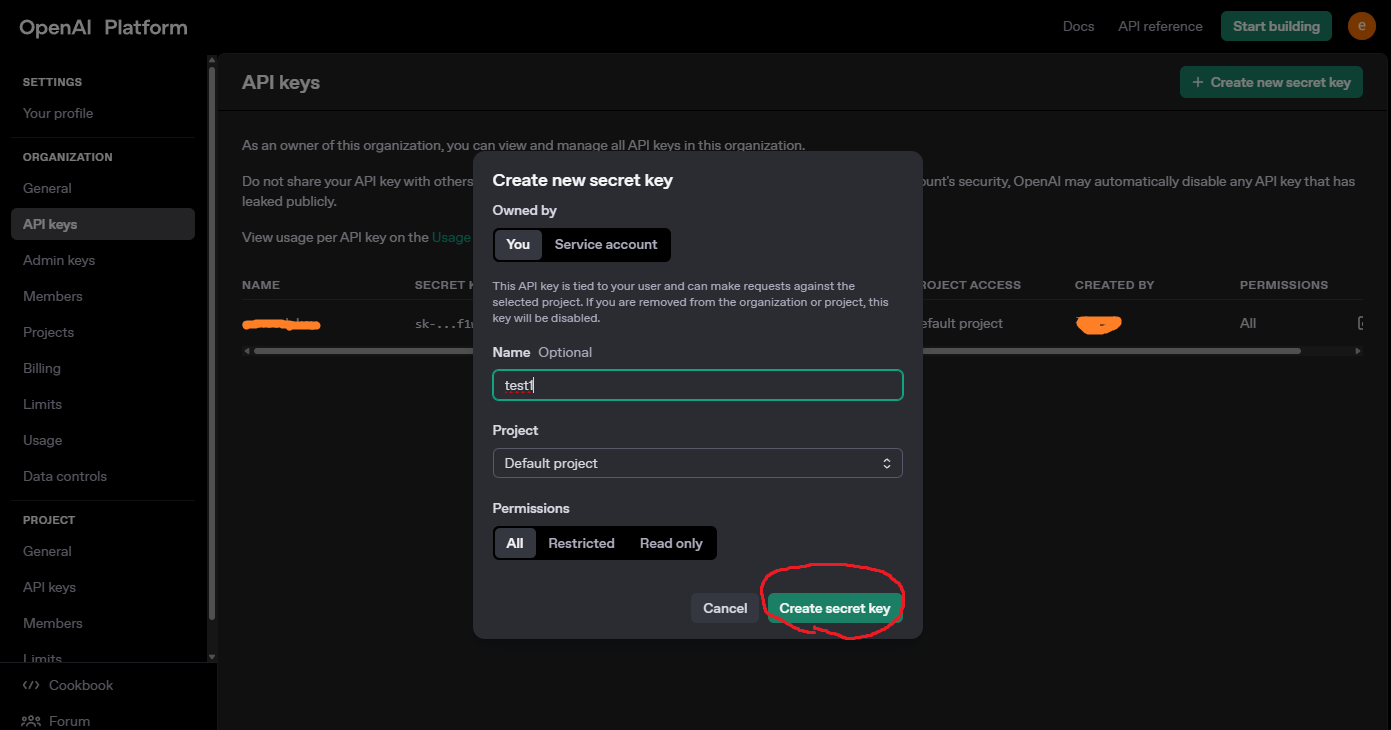Set permissions to Read only

[x=671, y=543]
